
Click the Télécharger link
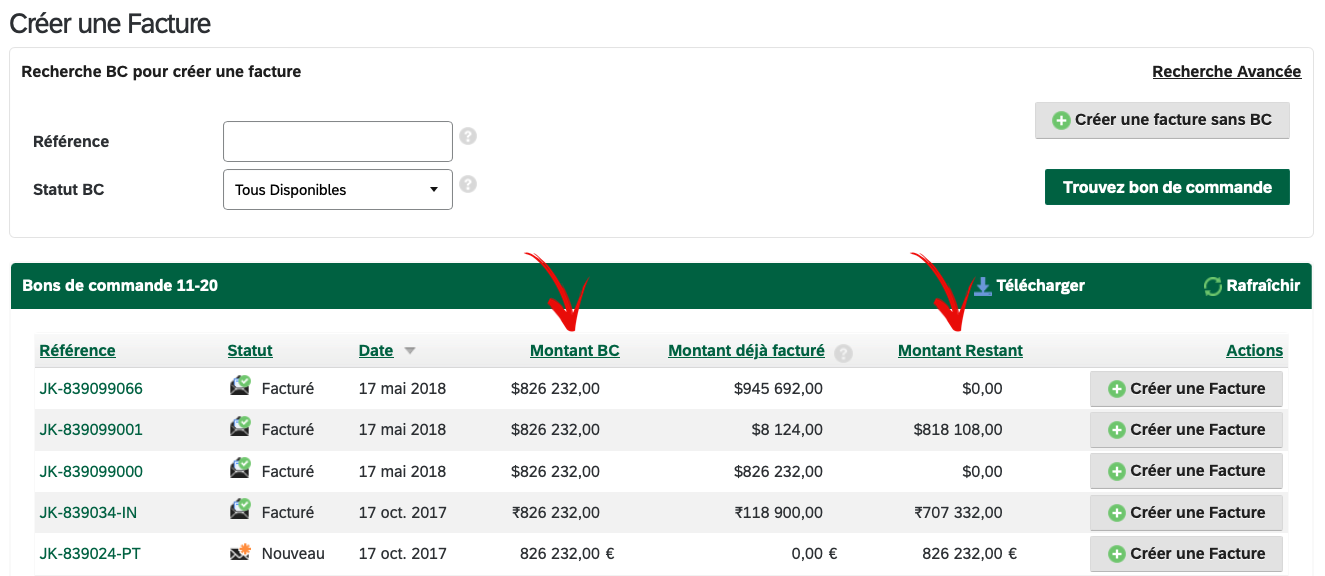1040,286
